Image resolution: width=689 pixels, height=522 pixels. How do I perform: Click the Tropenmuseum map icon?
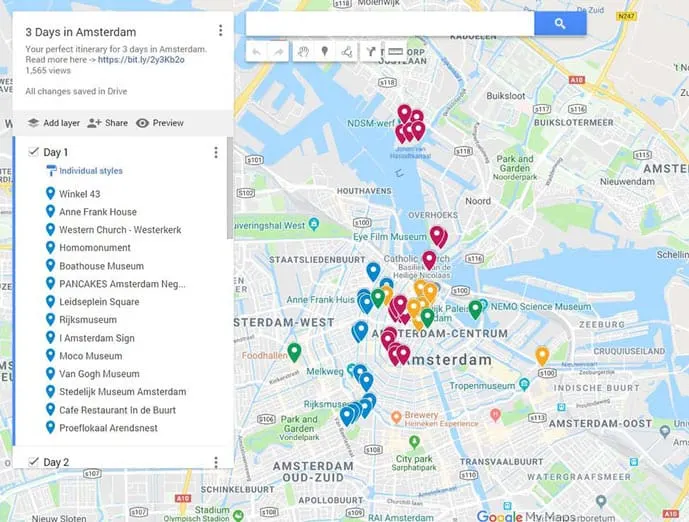(524, 384)
